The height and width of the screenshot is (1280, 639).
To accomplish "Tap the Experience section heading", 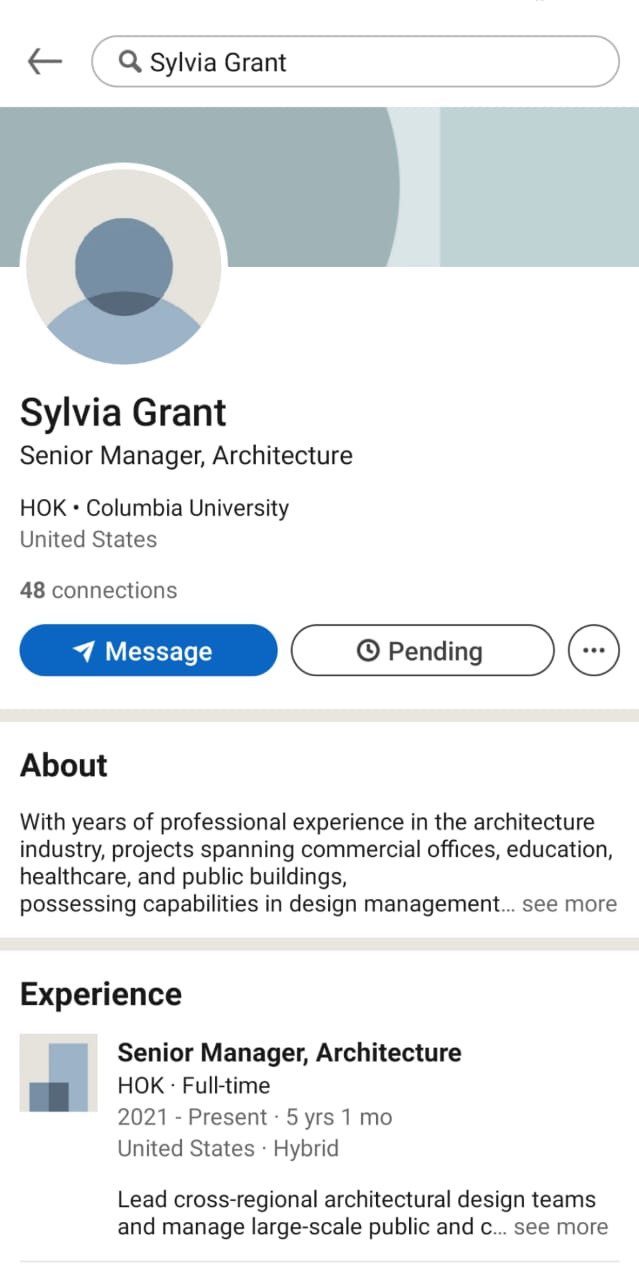I will [100, 994].
